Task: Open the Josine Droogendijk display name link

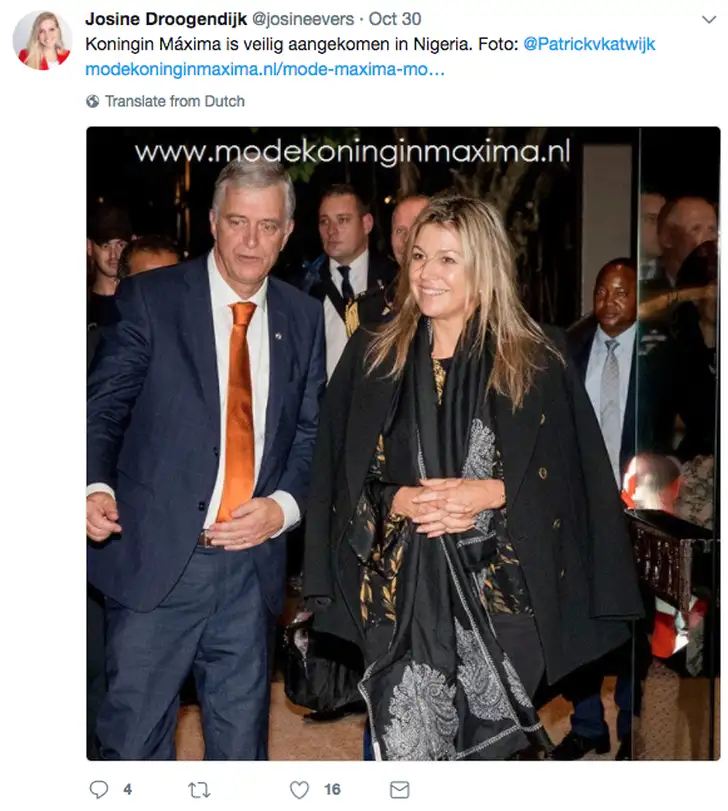Action: click(166, 19)
